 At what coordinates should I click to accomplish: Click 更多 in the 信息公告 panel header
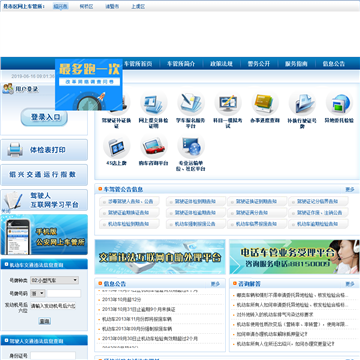(x=215, y=284)
